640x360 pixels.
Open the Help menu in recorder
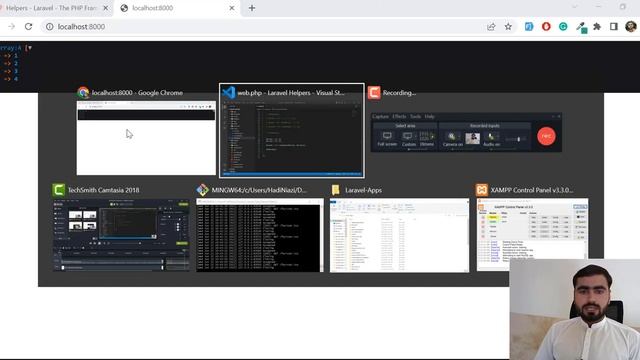coord(429,117)
